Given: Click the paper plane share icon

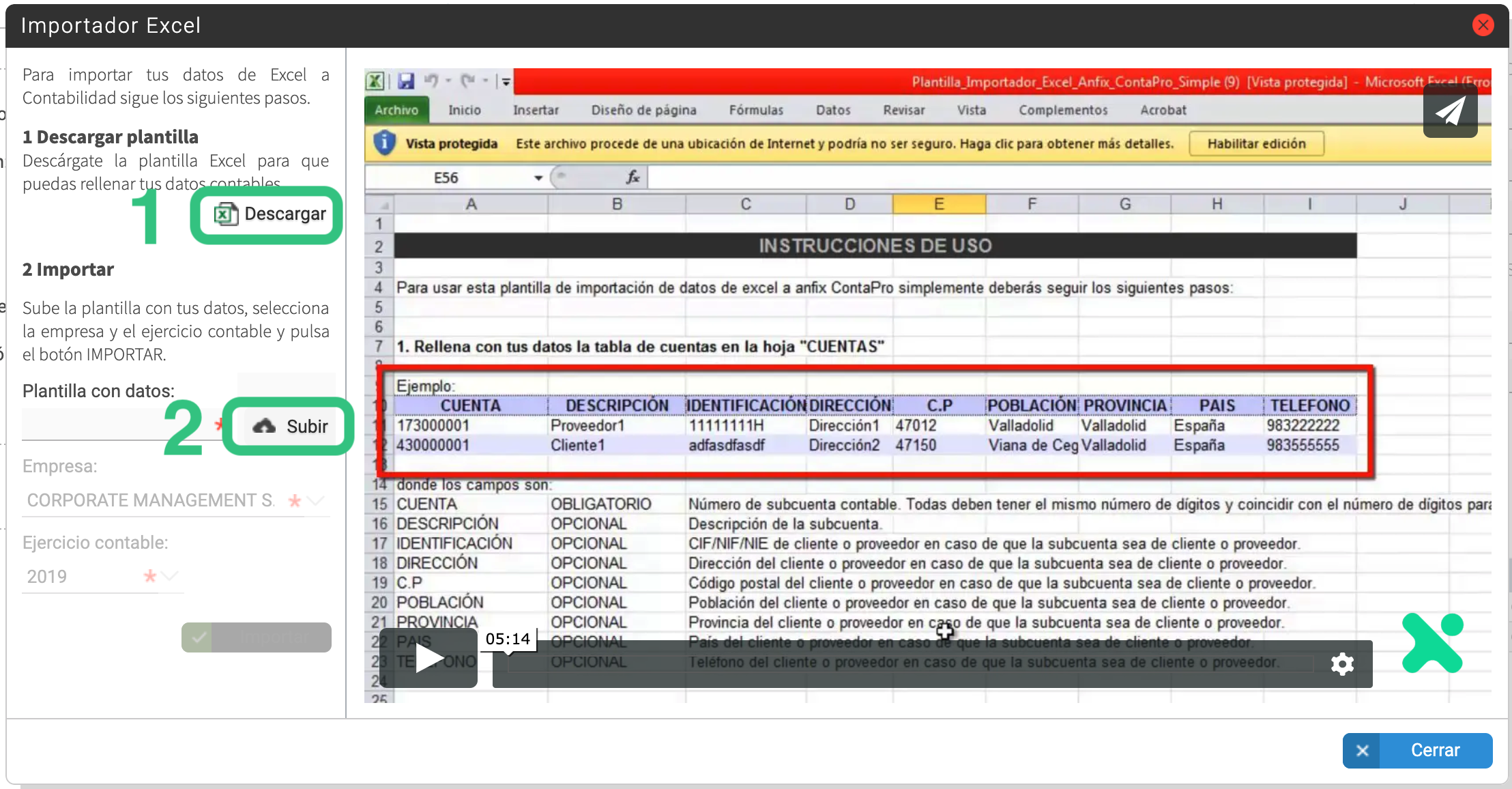Looking at the screenshot, I should click(x=1450, y=111).
